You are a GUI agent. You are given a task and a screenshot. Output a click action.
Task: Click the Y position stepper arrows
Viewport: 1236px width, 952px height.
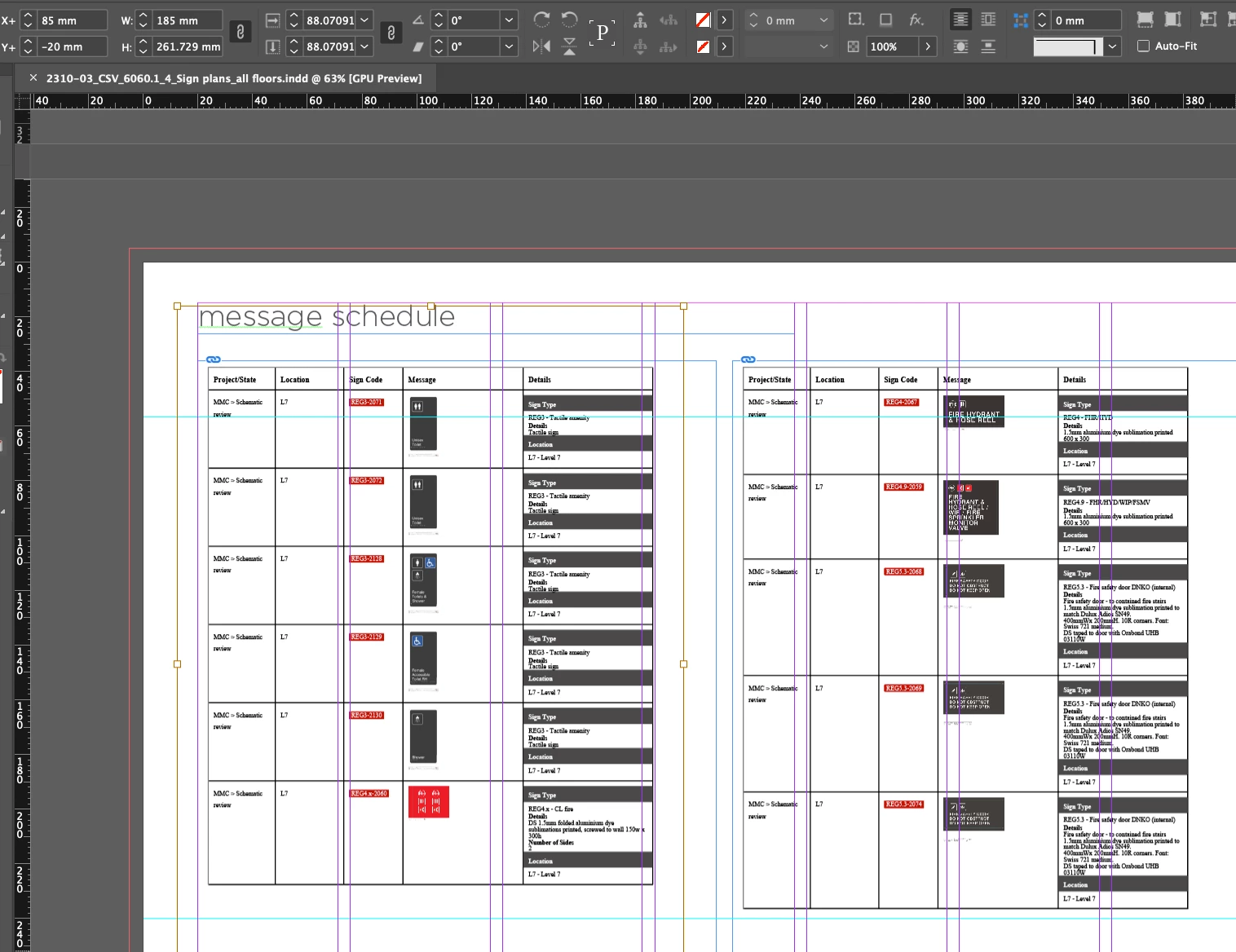point(28,46)
